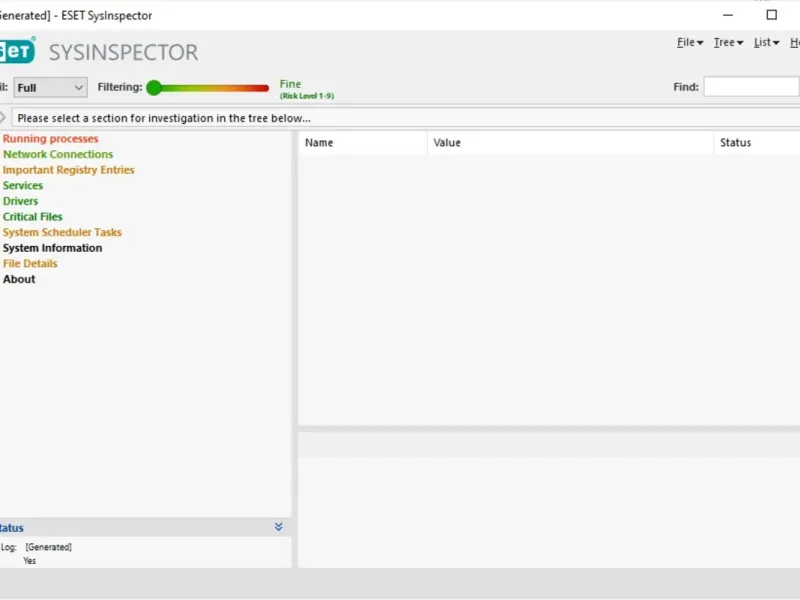
Task: Open the Drivers section
Action: pyautogui.click(x=20, y=201)
